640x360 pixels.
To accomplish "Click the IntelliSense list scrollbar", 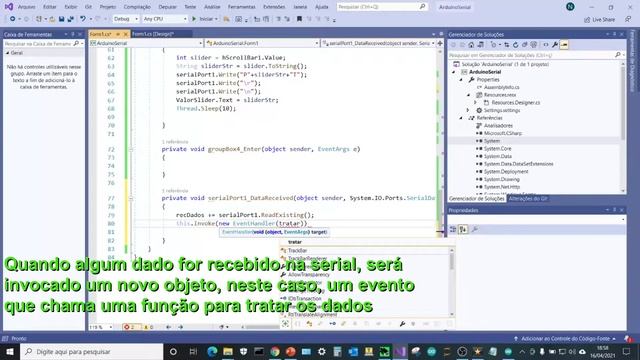I will coord(451,282).
